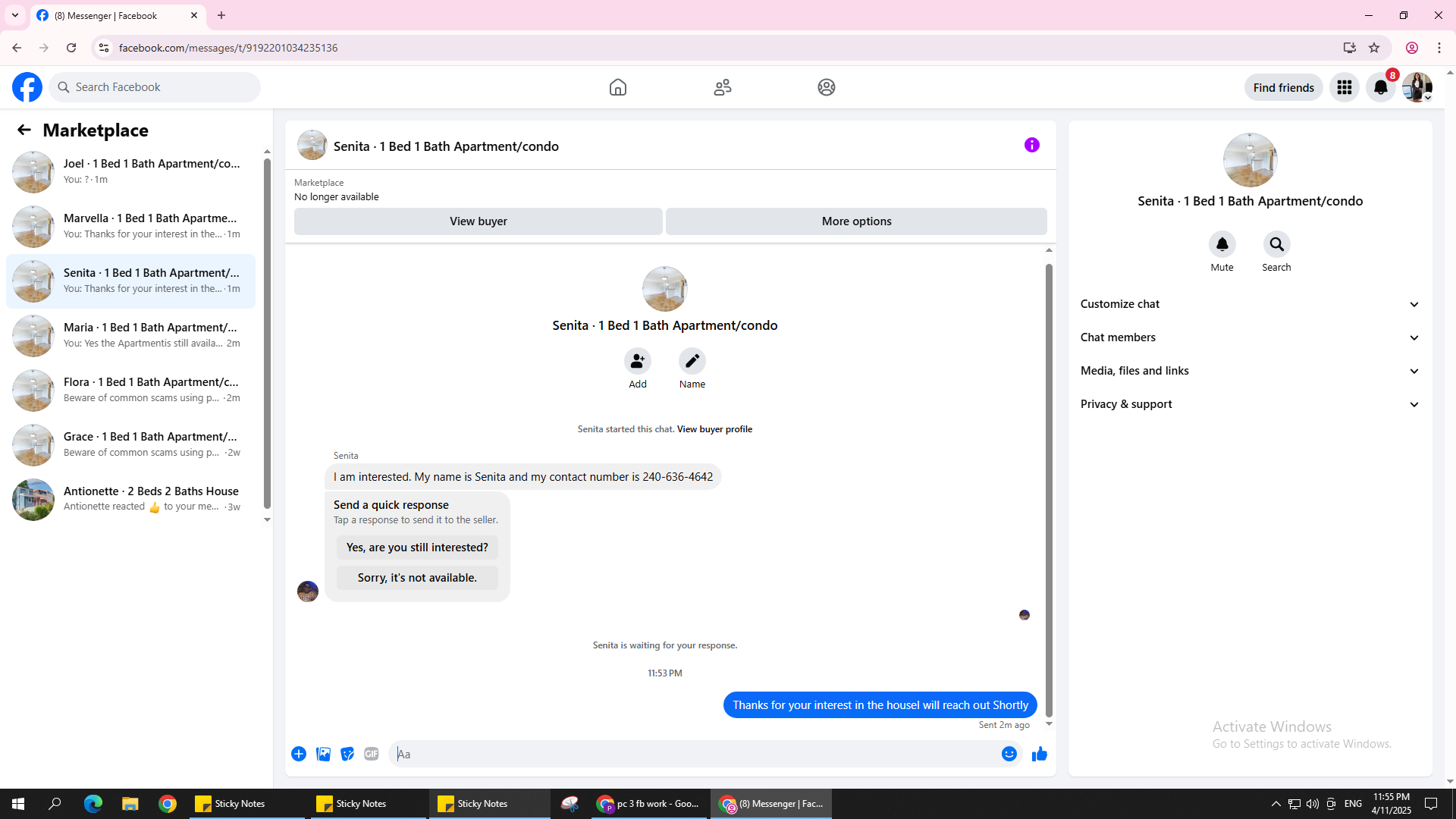Edit the chat name pencil icon

coord(692,362)
